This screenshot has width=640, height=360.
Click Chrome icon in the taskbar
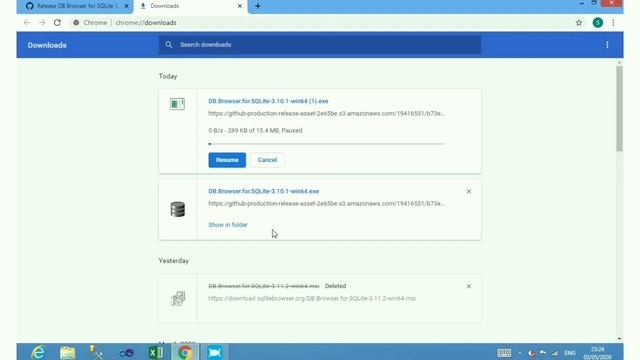point(185,352)
